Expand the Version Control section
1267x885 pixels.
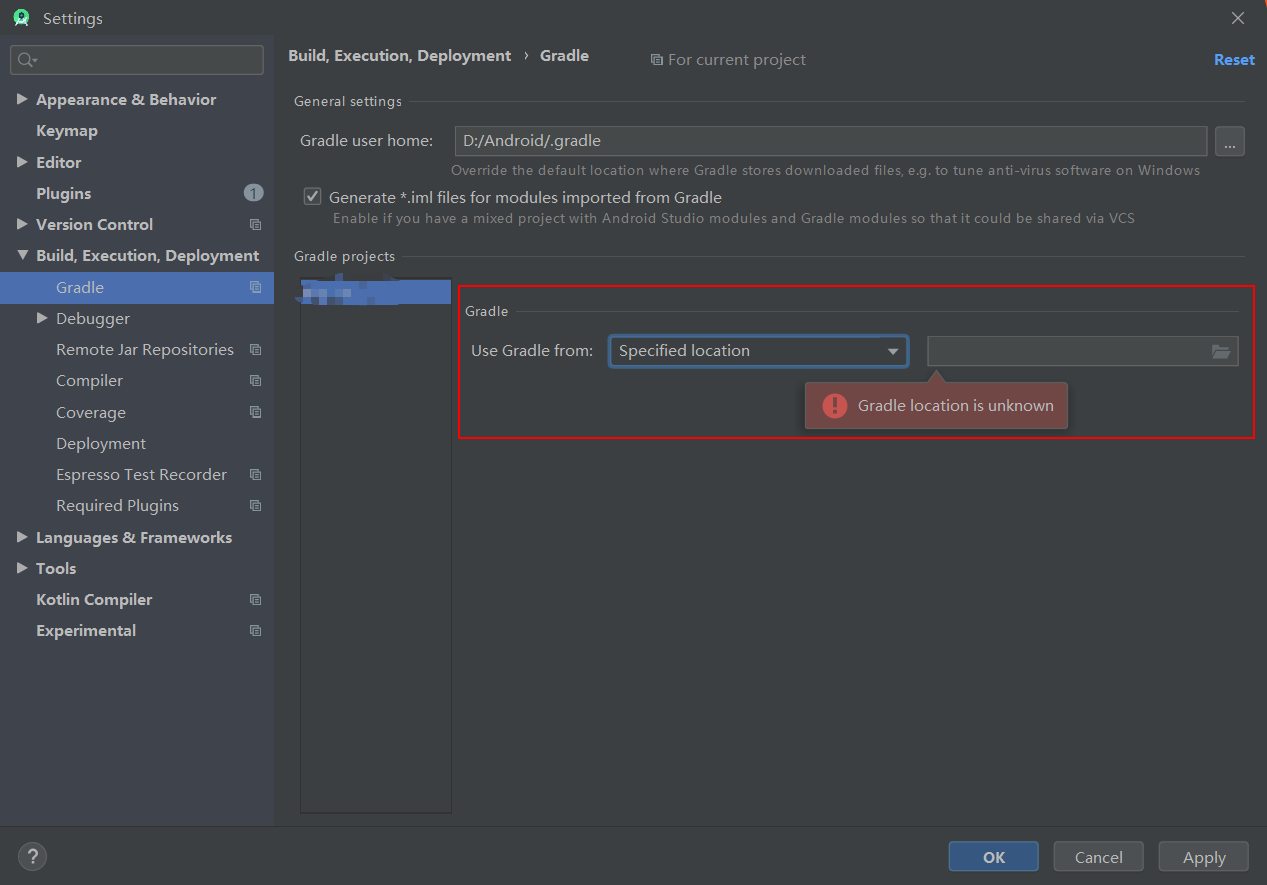[x=22, y=224]
